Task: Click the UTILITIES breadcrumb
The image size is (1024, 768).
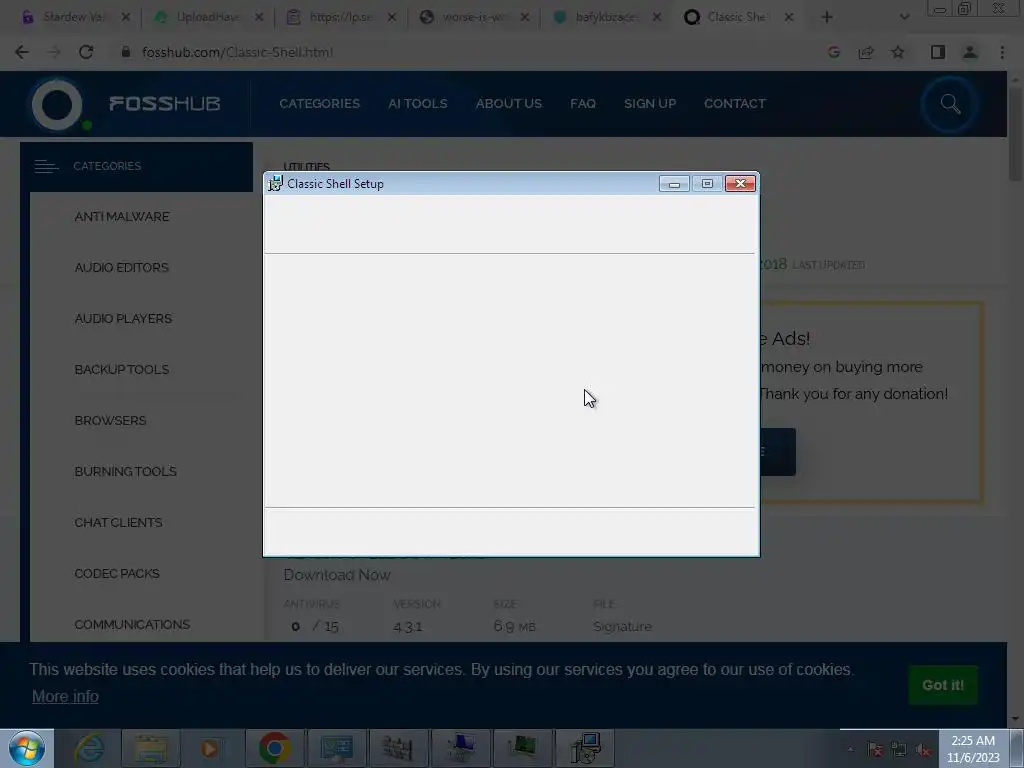Action: [306, 167]
